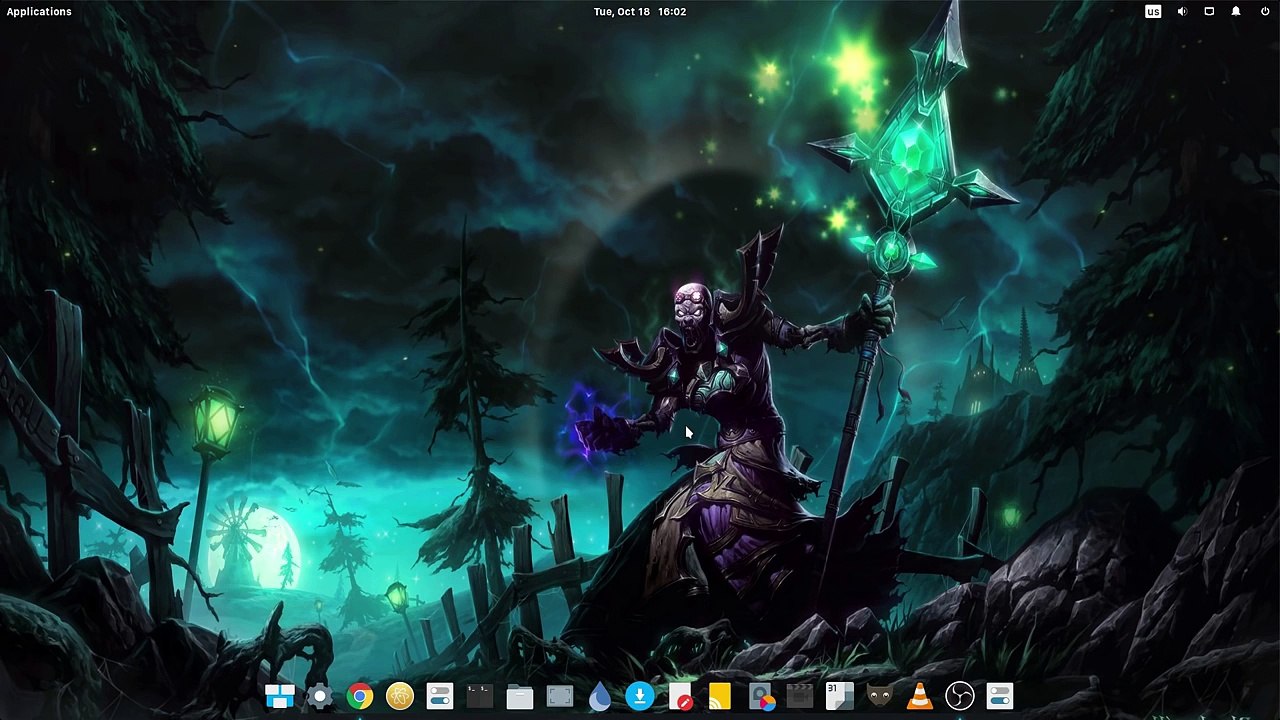Open System Settings gear in dock
This screenshot has height=720, width=1280.
click(320, 696)
